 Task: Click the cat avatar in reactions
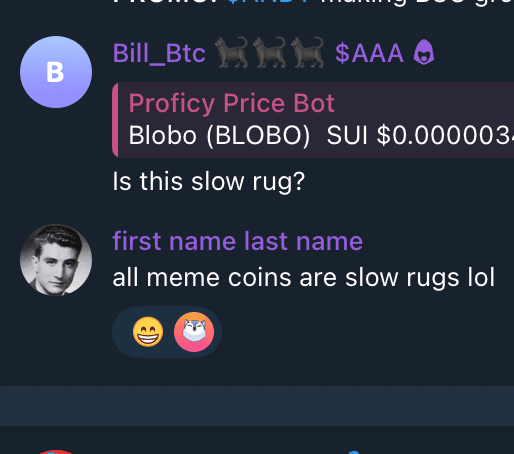pos(194,332)
